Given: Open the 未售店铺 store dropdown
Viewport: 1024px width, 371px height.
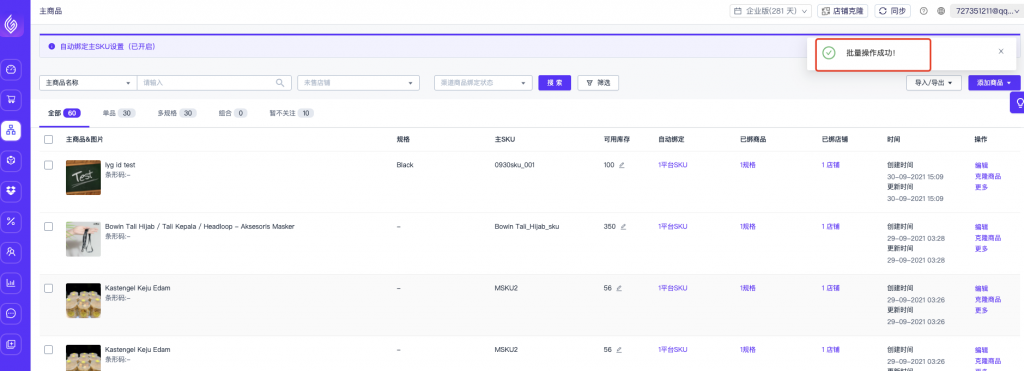Looking at the screenshot, I should 359,83.
